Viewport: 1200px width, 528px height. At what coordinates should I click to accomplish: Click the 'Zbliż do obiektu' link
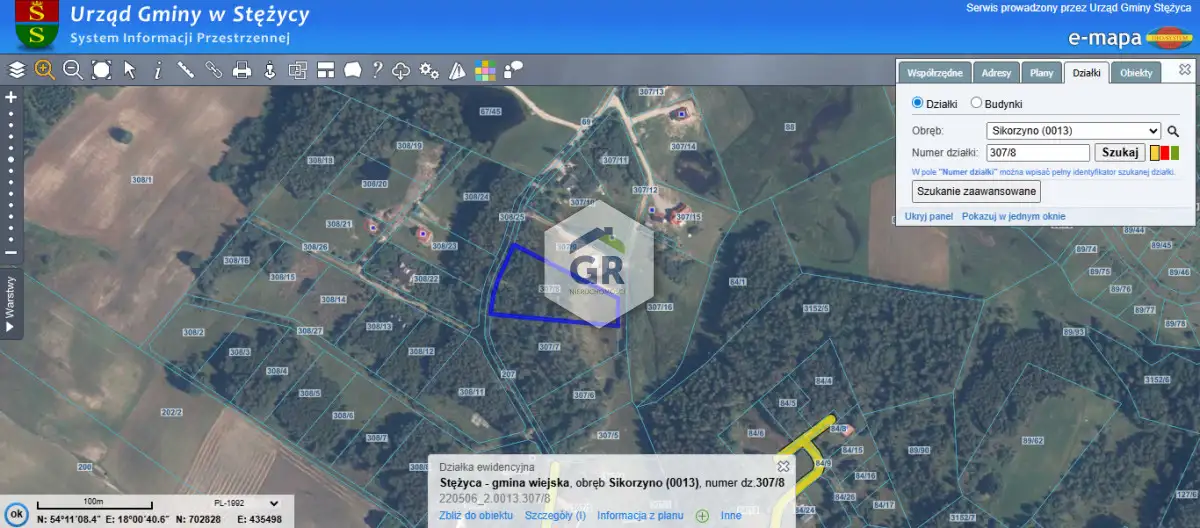pos(476,516)
